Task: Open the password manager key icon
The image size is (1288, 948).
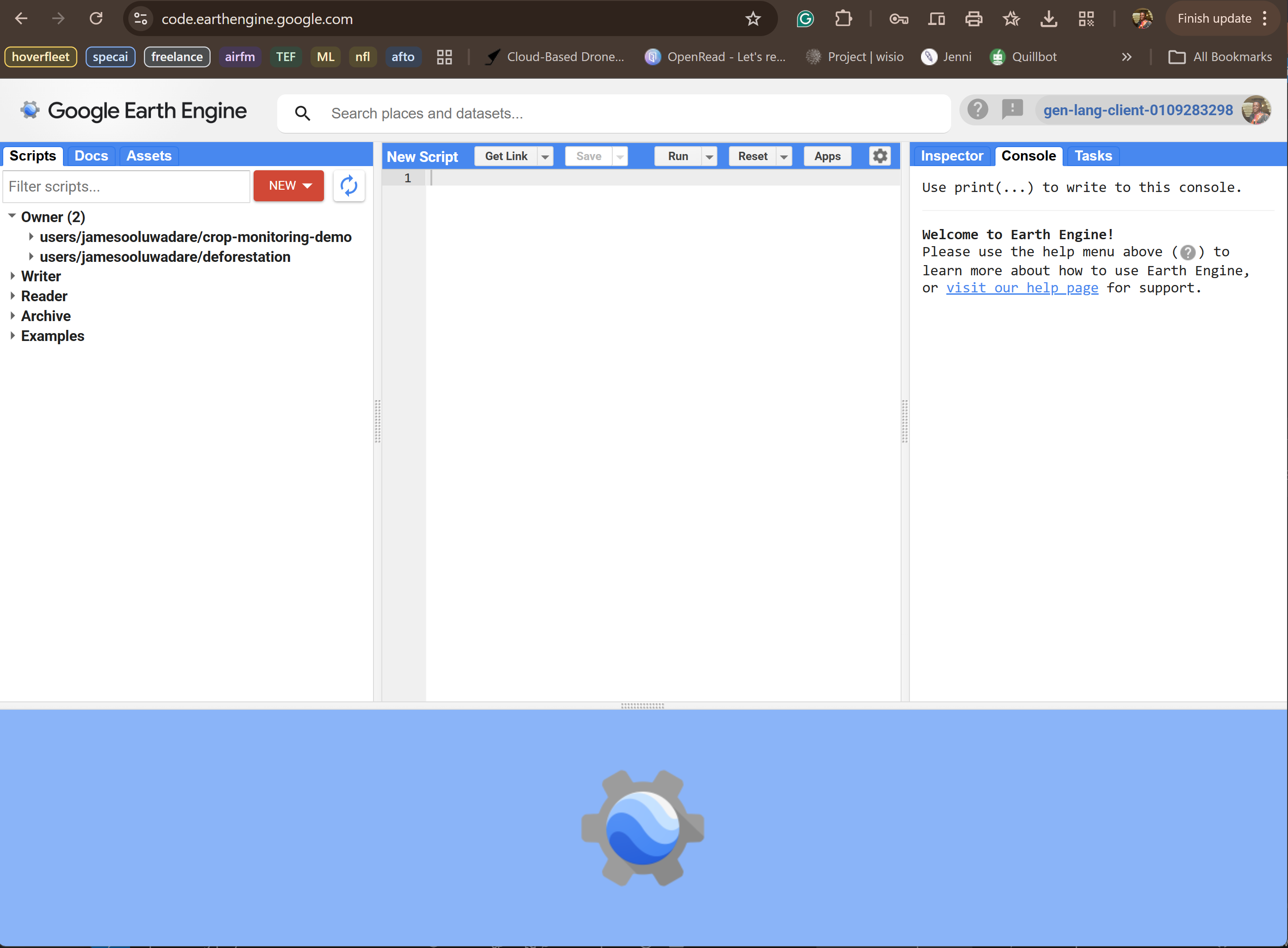Action: coord(898,19)
